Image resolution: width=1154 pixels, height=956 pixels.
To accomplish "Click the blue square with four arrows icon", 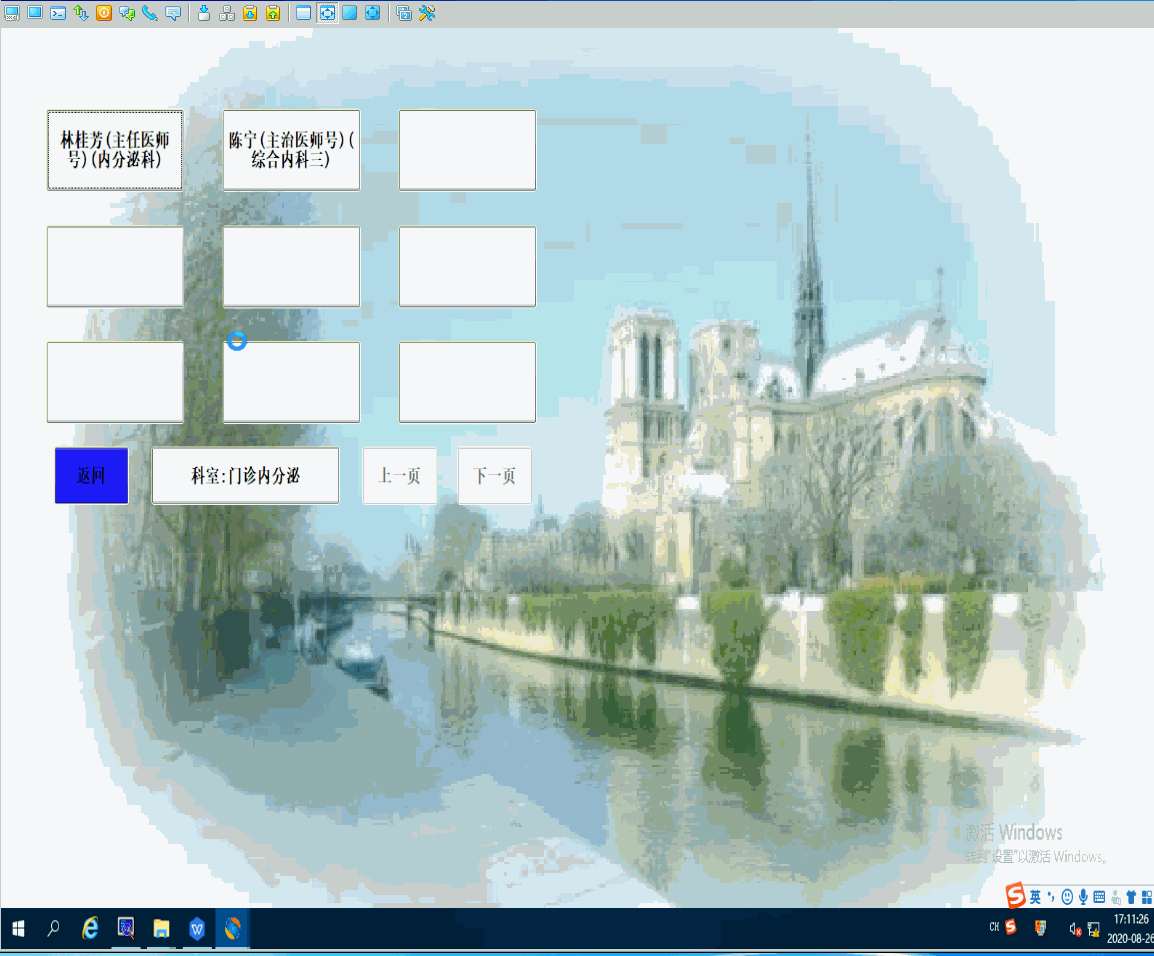I will pyautogui.click(x=373, y=13).
